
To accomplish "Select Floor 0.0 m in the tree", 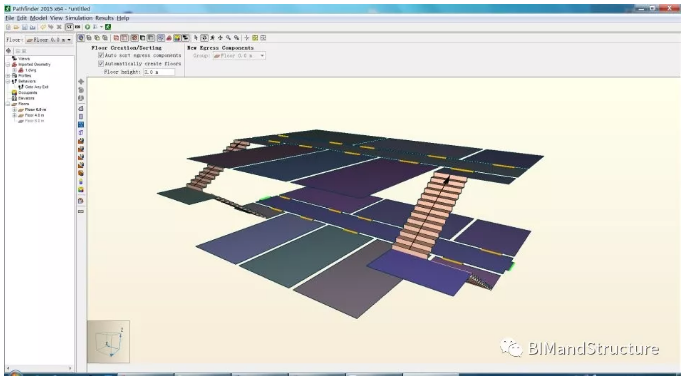I will 34,121.
